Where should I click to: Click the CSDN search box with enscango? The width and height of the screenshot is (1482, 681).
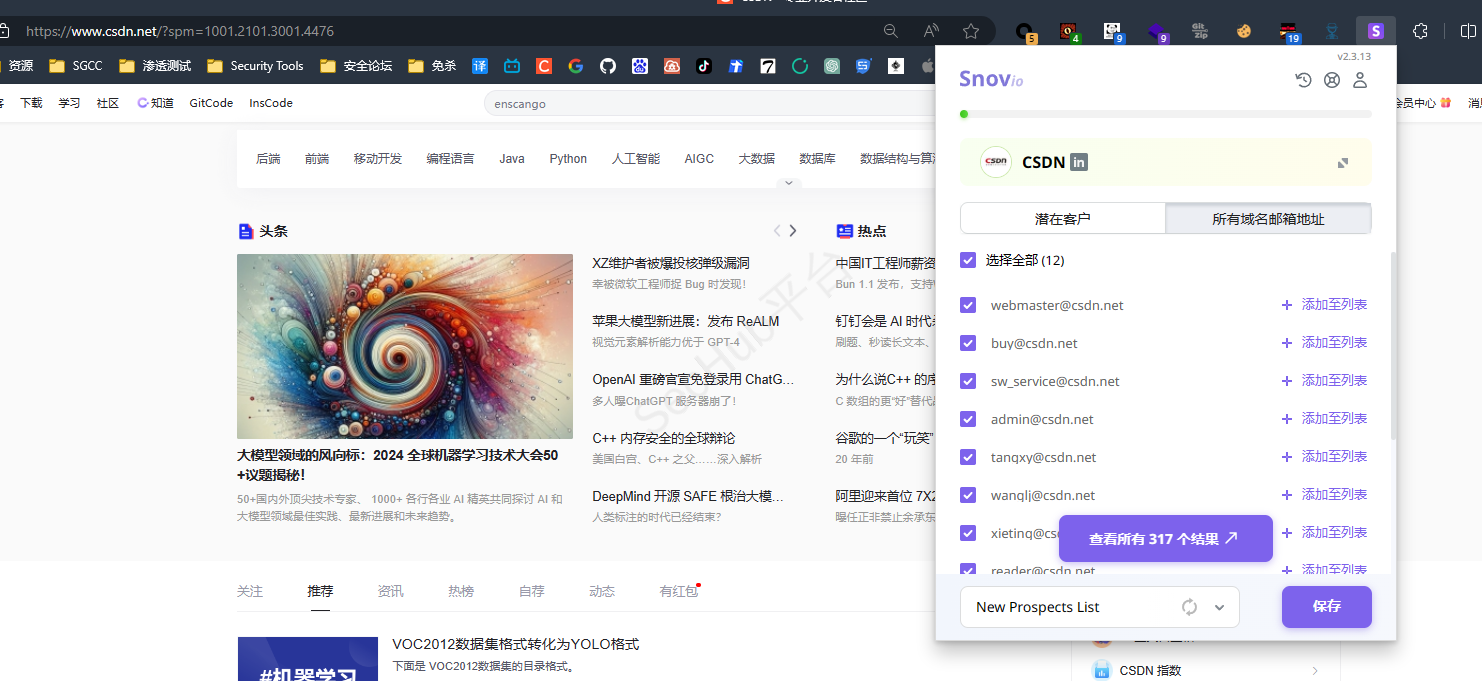(x=700, y=103)
